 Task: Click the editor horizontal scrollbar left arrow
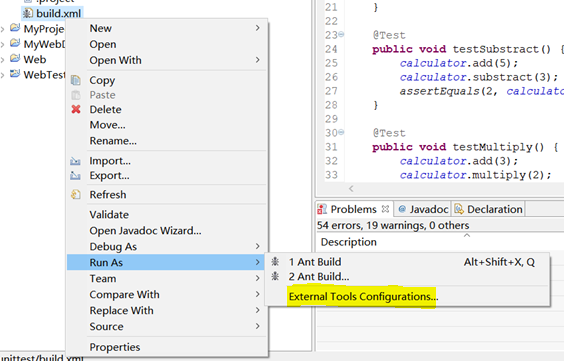[x=351, y=188]
